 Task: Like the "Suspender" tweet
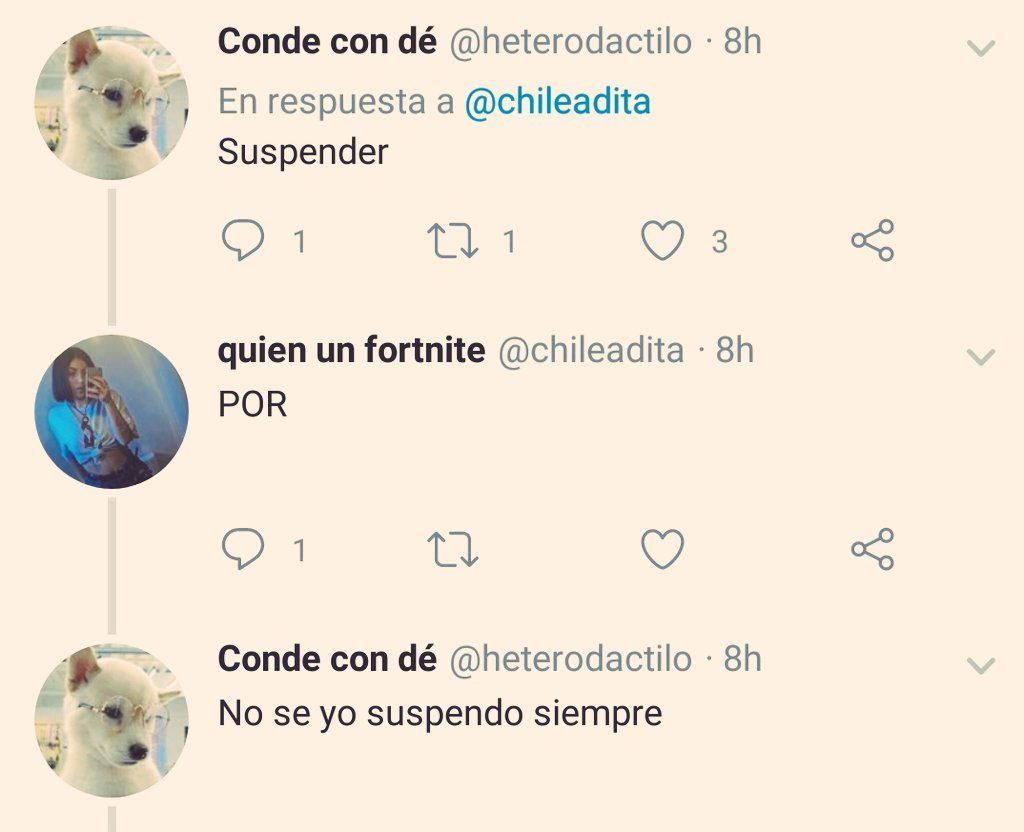[663, 240]
